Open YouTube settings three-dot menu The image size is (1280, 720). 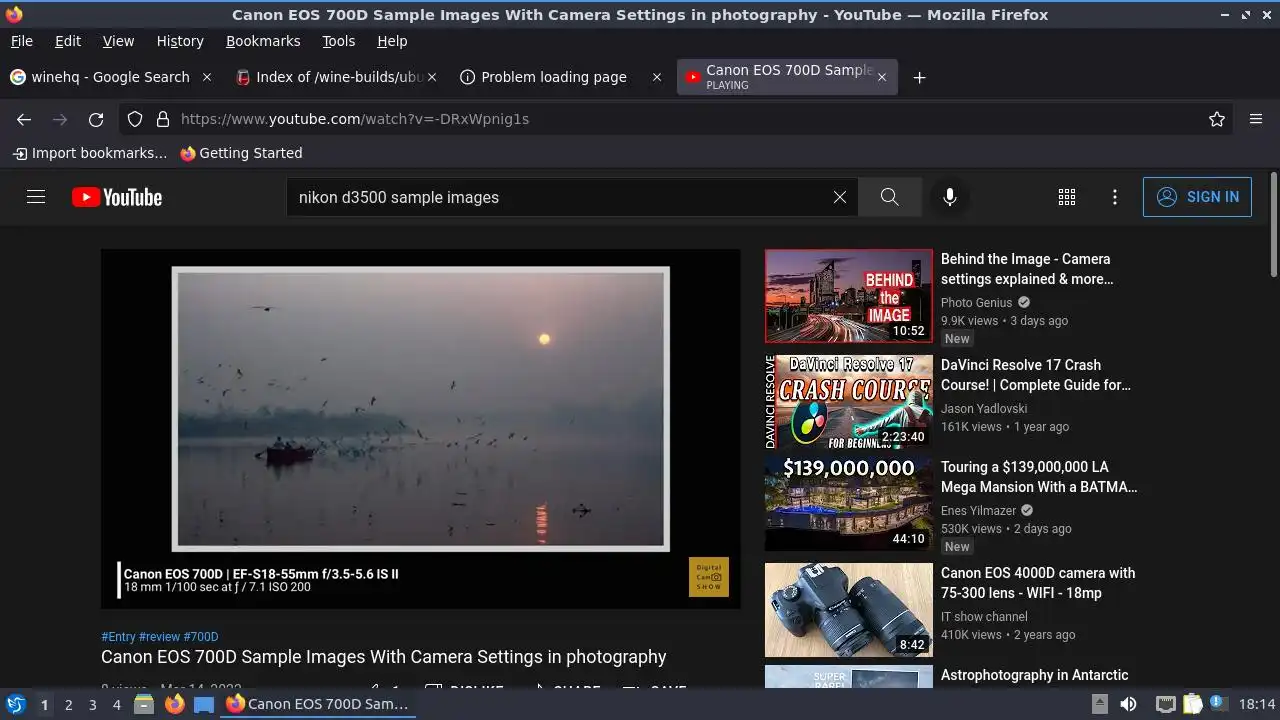click(1115, 197)
